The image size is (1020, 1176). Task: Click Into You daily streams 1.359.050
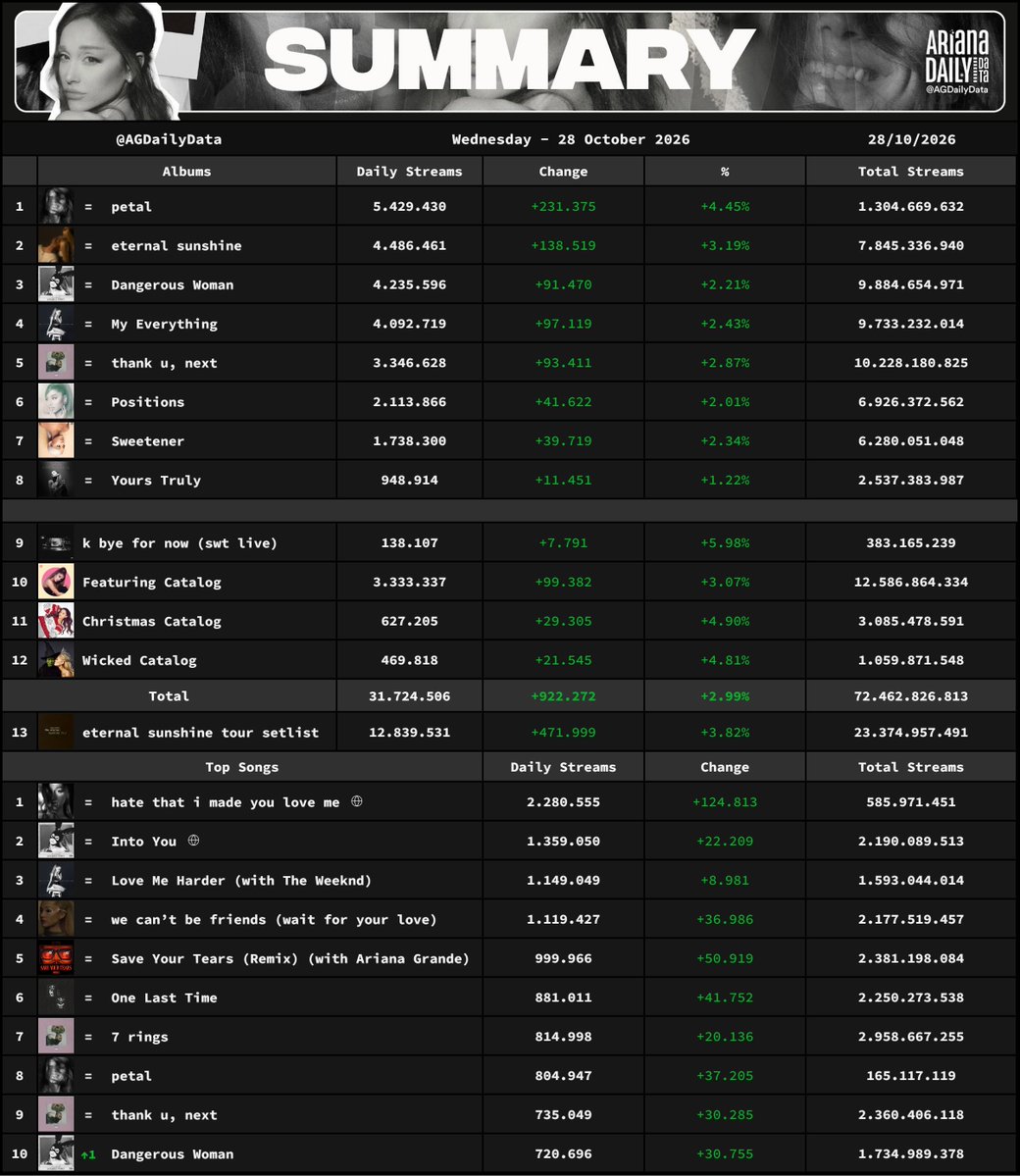pos(563,841)
